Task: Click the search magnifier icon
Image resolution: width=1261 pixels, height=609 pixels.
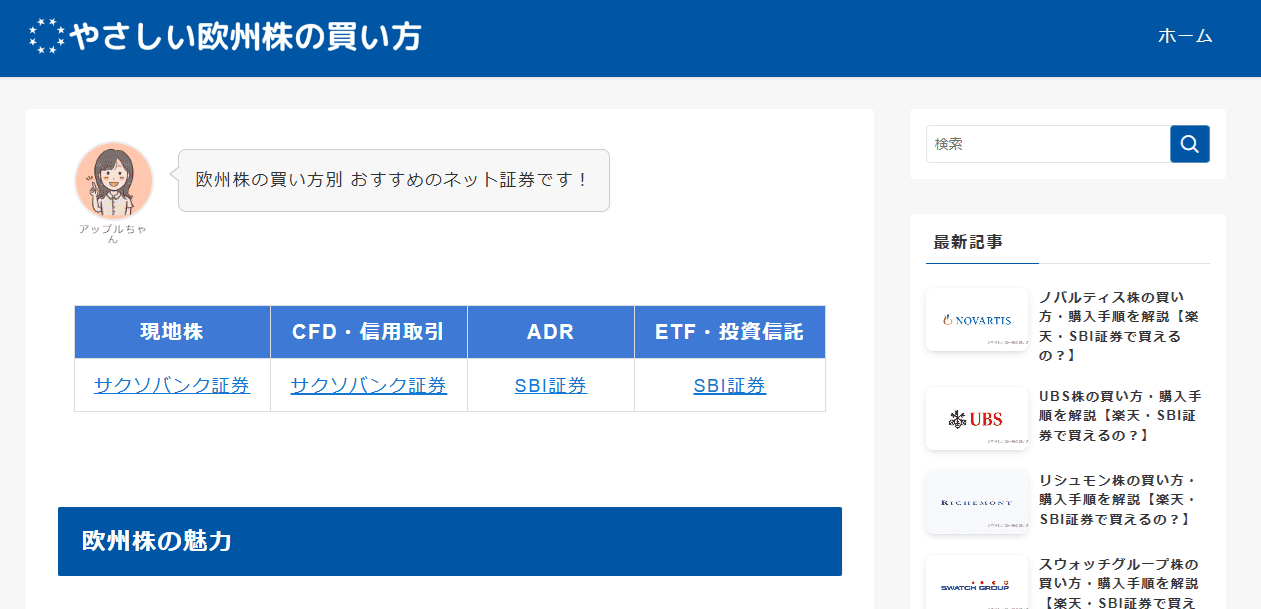Action: (1189, 143)
